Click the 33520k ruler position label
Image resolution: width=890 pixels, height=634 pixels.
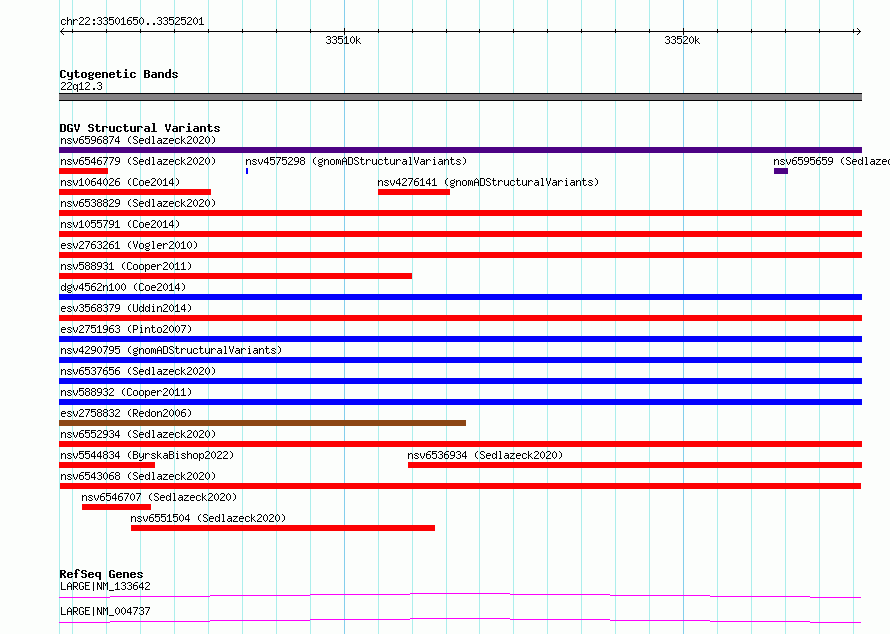(x=682, y=40)
